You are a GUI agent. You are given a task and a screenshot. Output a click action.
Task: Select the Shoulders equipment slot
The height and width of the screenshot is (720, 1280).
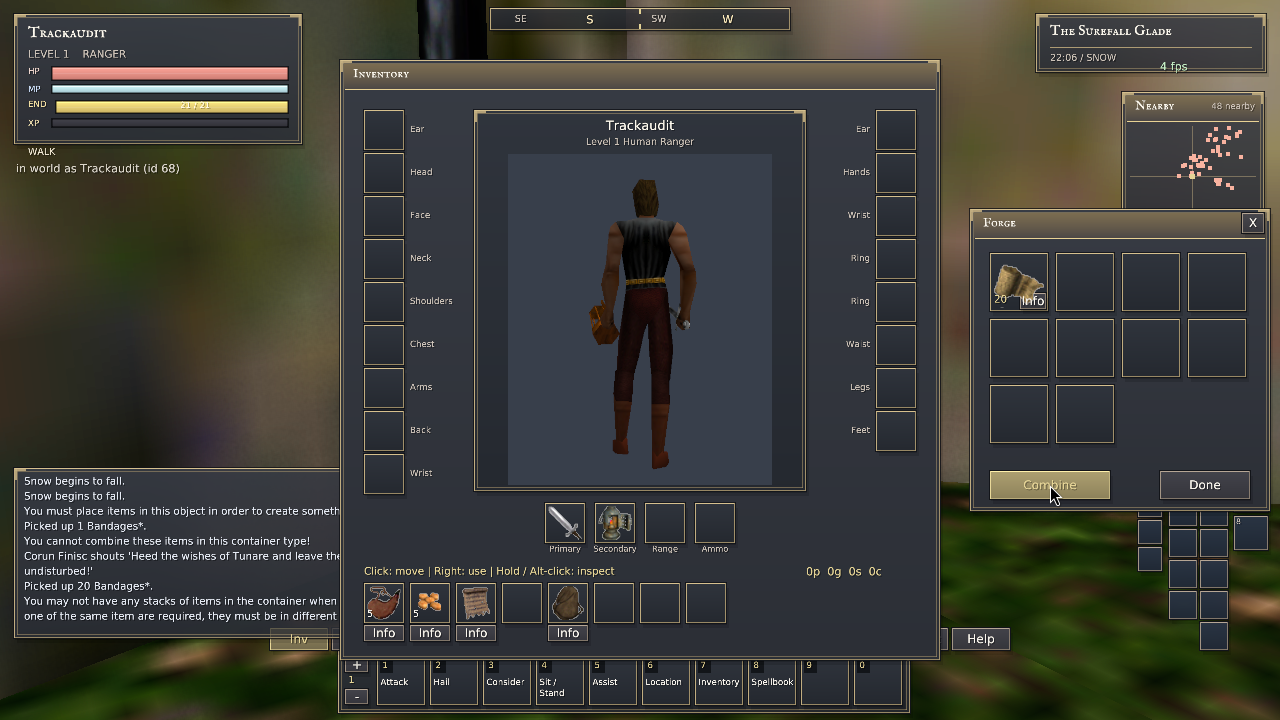click(384, 302)
